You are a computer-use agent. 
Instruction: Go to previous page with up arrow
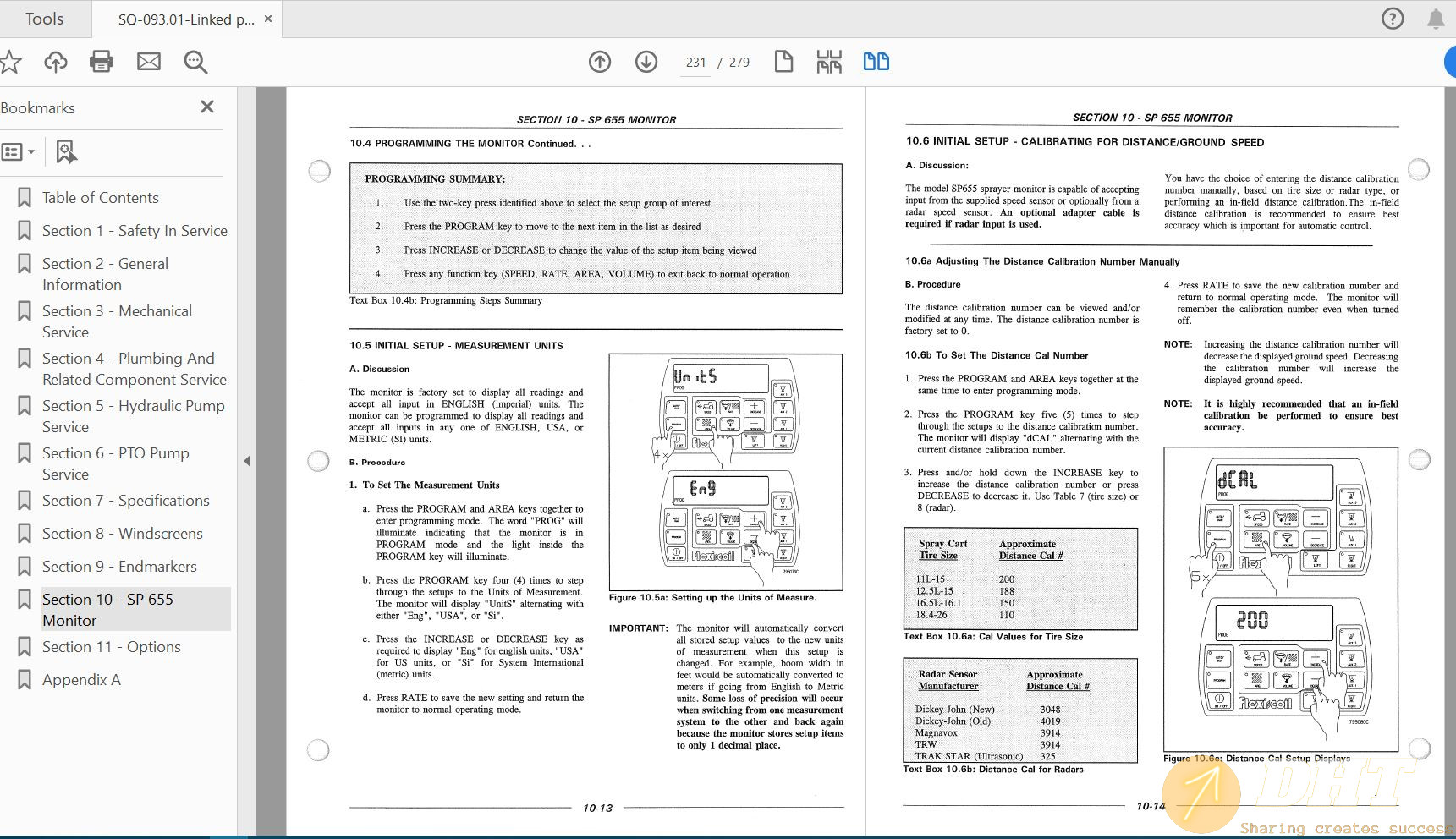[600, 62]
